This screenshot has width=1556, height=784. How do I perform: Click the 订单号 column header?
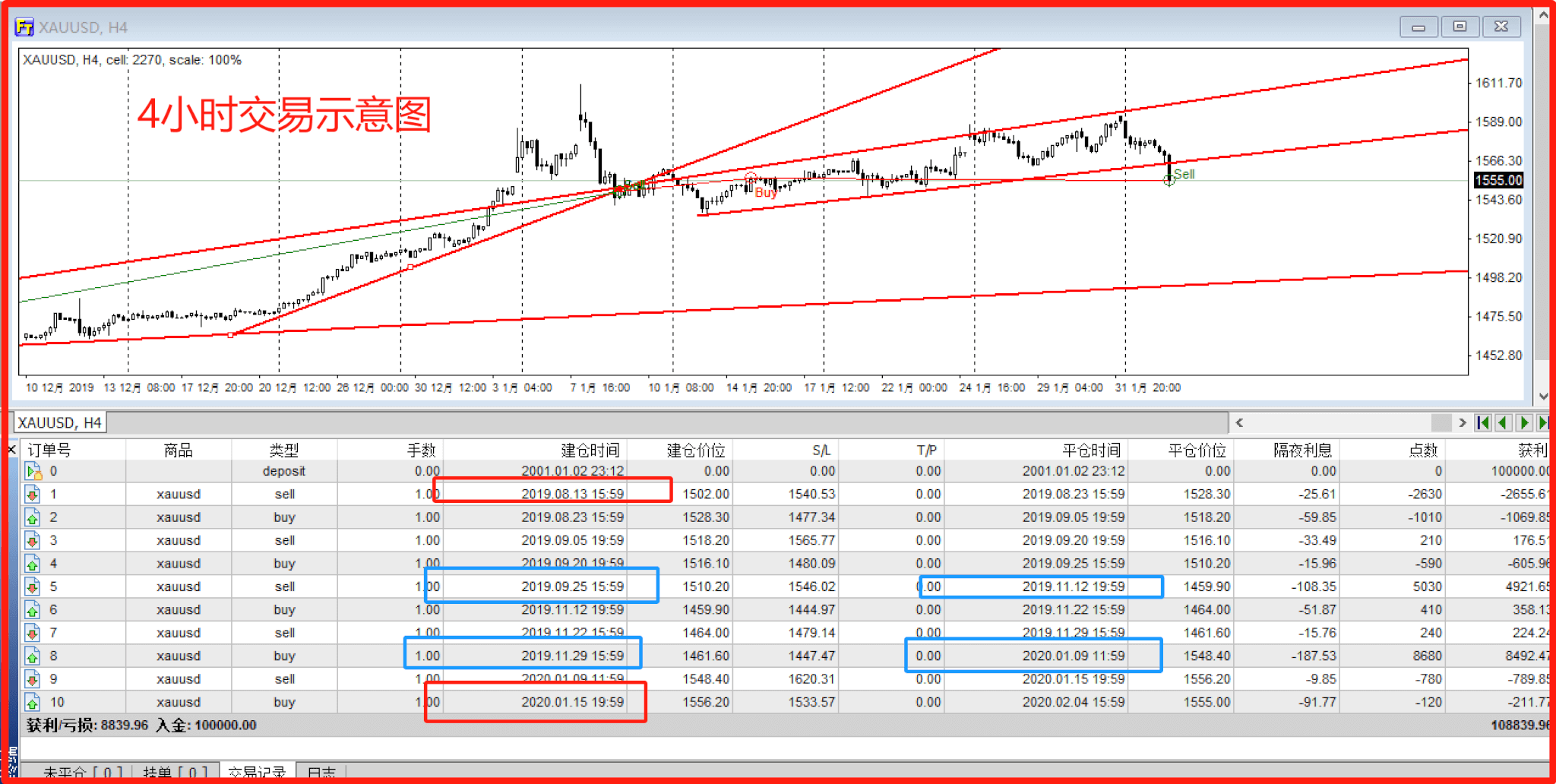click(50, 450)
